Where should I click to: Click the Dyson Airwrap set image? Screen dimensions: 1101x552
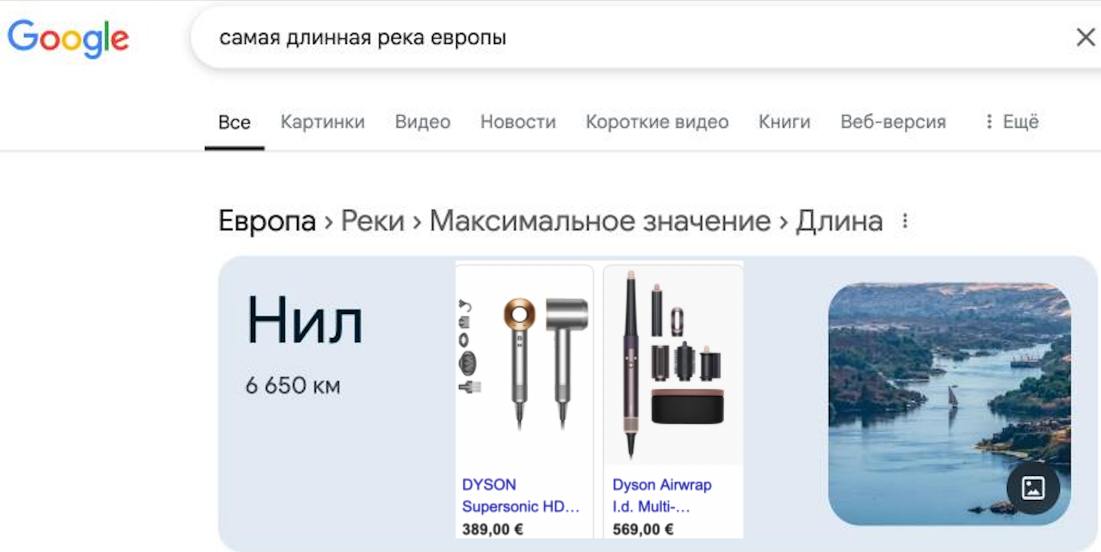673,364
